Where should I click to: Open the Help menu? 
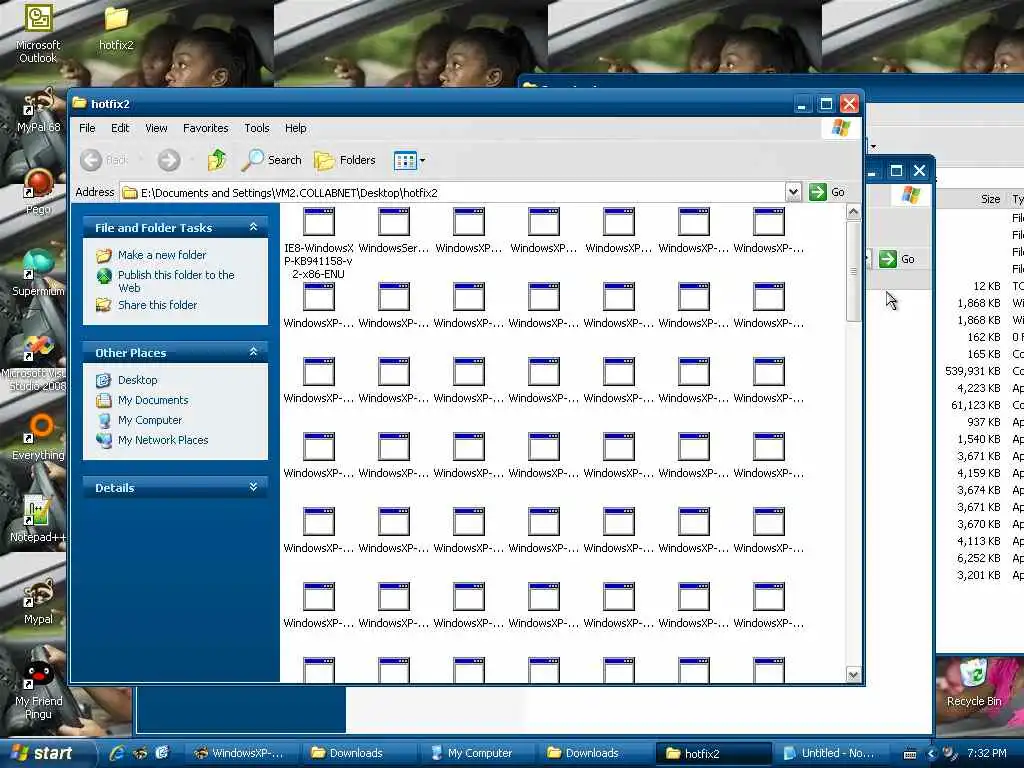click(x=295, y=128)
